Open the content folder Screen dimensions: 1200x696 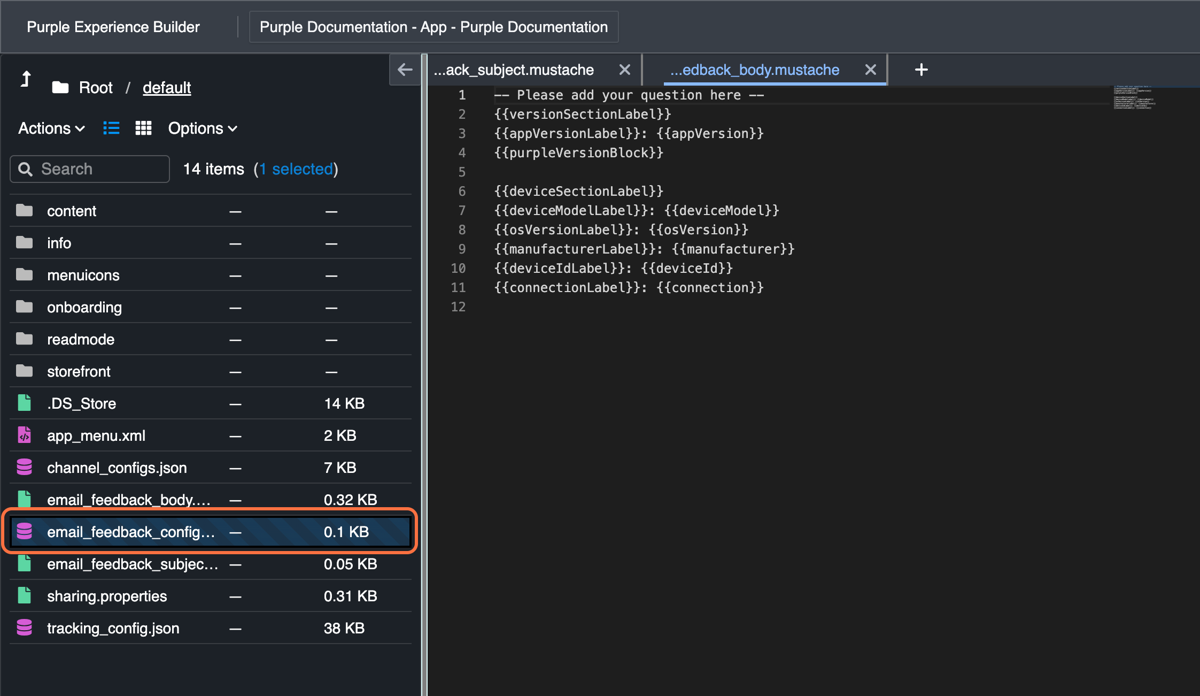tap(72, 211)
